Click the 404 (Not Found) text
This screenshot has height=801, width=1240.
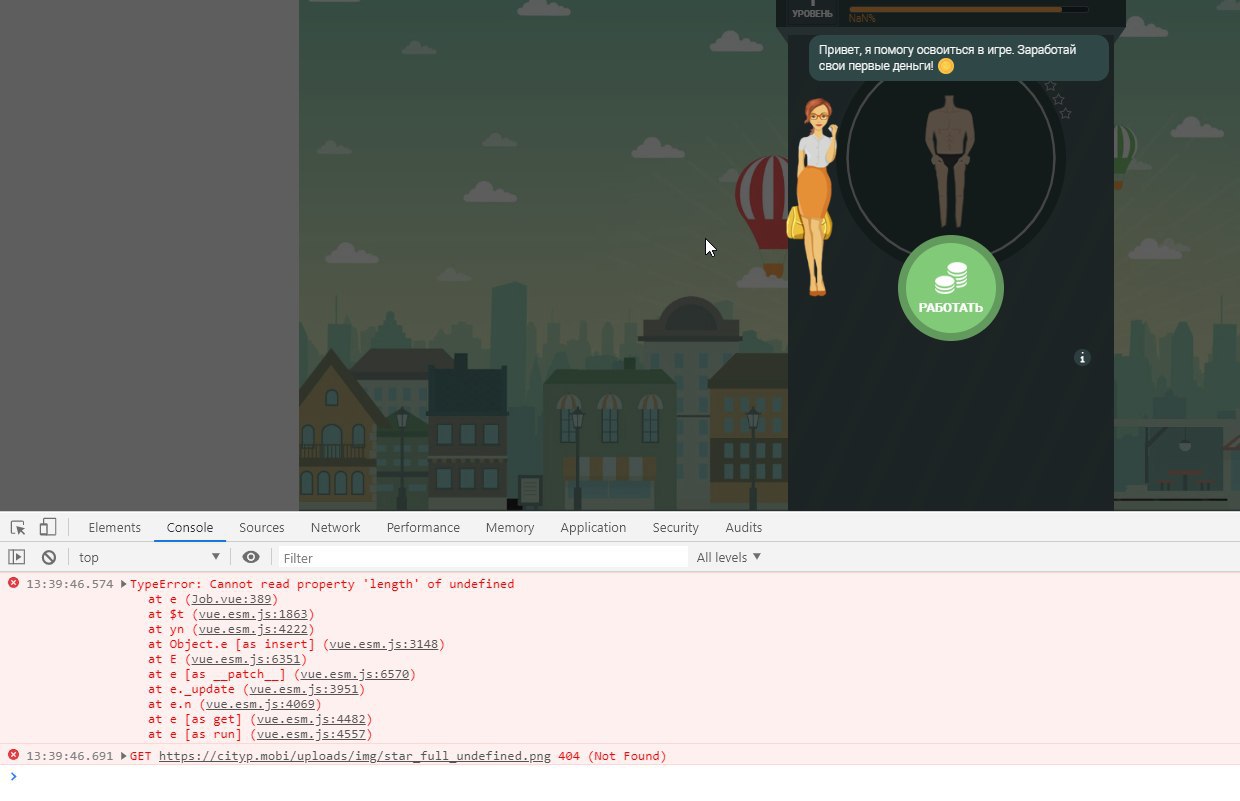[612, 756]
